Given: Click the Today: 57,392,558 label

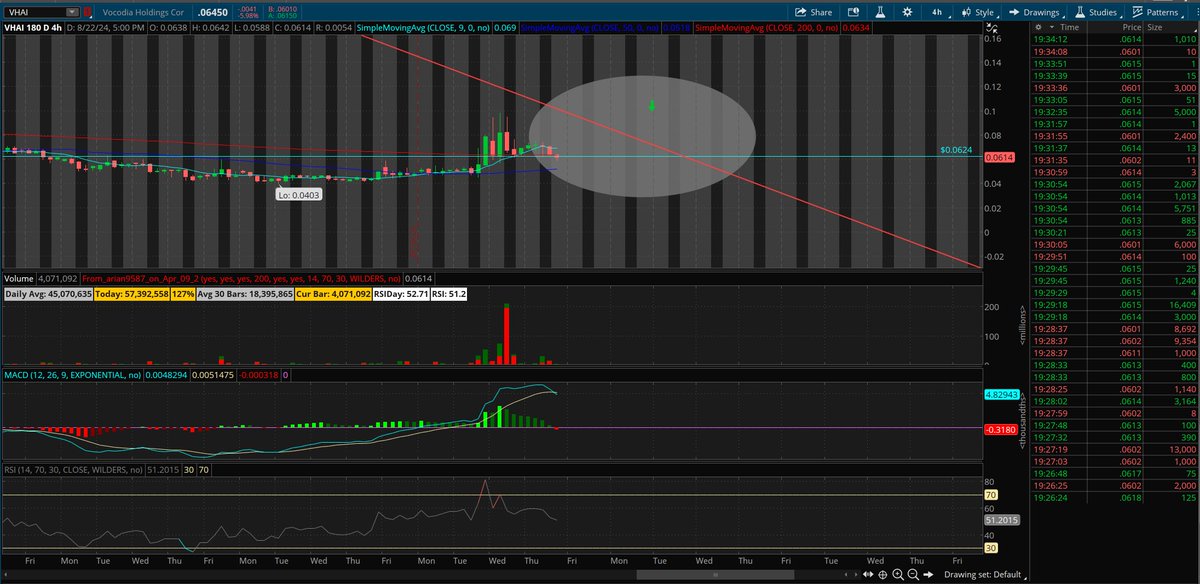Looking at the screenshot, I should tap(132, 294).
